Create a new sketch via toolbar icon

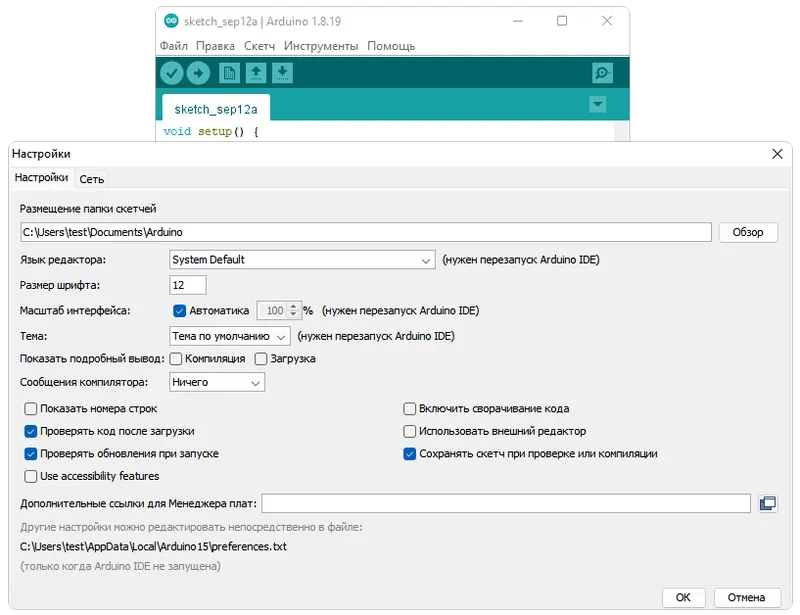tap(232, 71)
